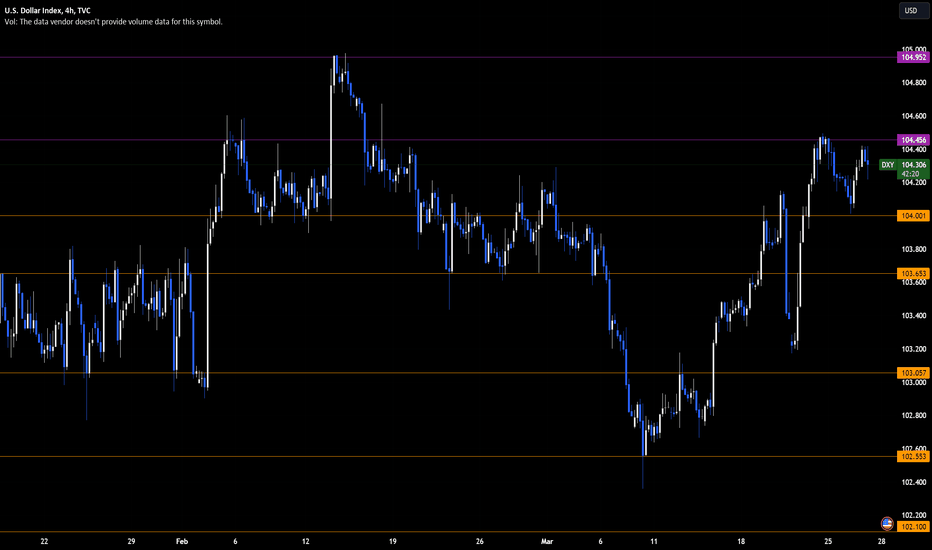932x550 pixels.
Task: Click the 102.800 price axis tick
Action: click(914, 416)
